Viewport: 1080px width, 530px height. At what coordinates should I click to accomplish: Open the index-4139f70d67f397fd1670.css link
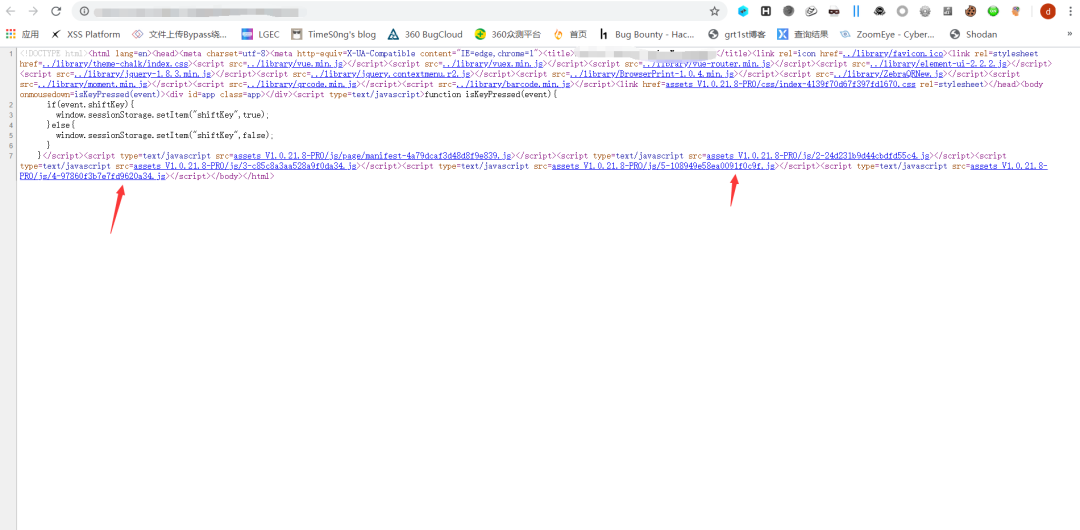pos(790,84)
